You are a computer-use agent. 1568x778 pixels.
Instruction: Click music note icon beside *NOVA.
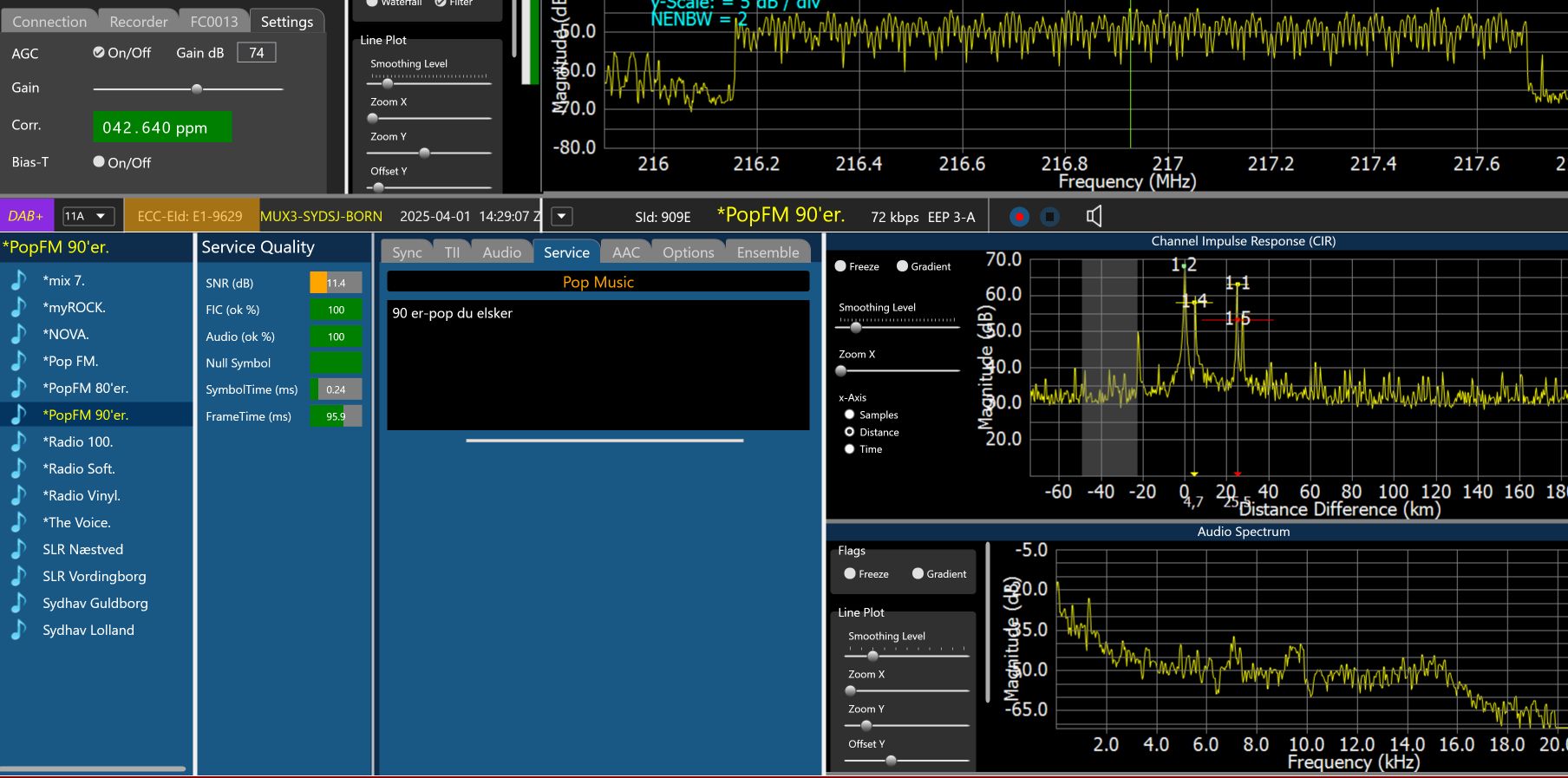click(18, 335)
